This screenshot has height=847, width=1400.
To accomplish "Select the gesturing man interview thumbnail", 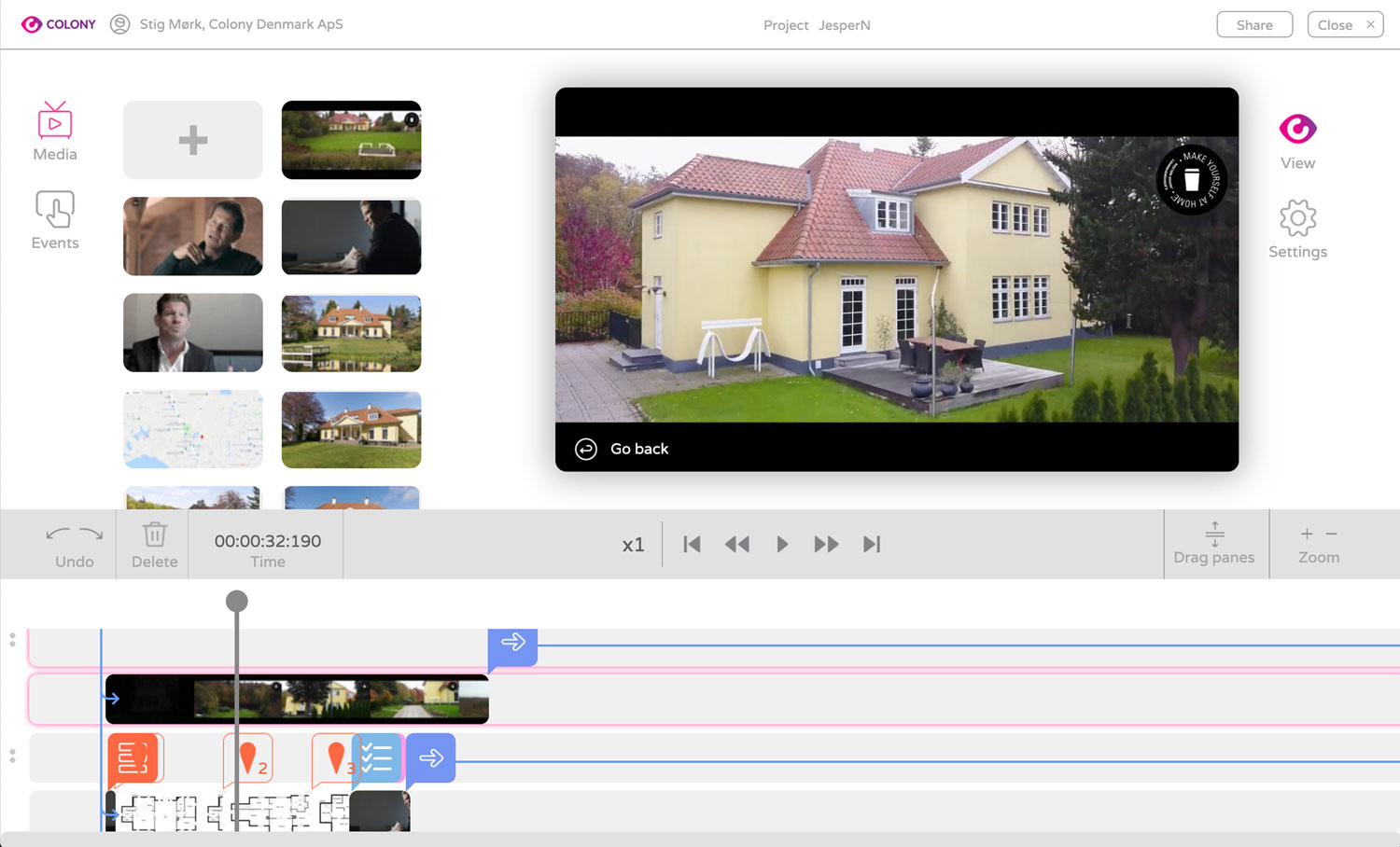I will point(193,236).
